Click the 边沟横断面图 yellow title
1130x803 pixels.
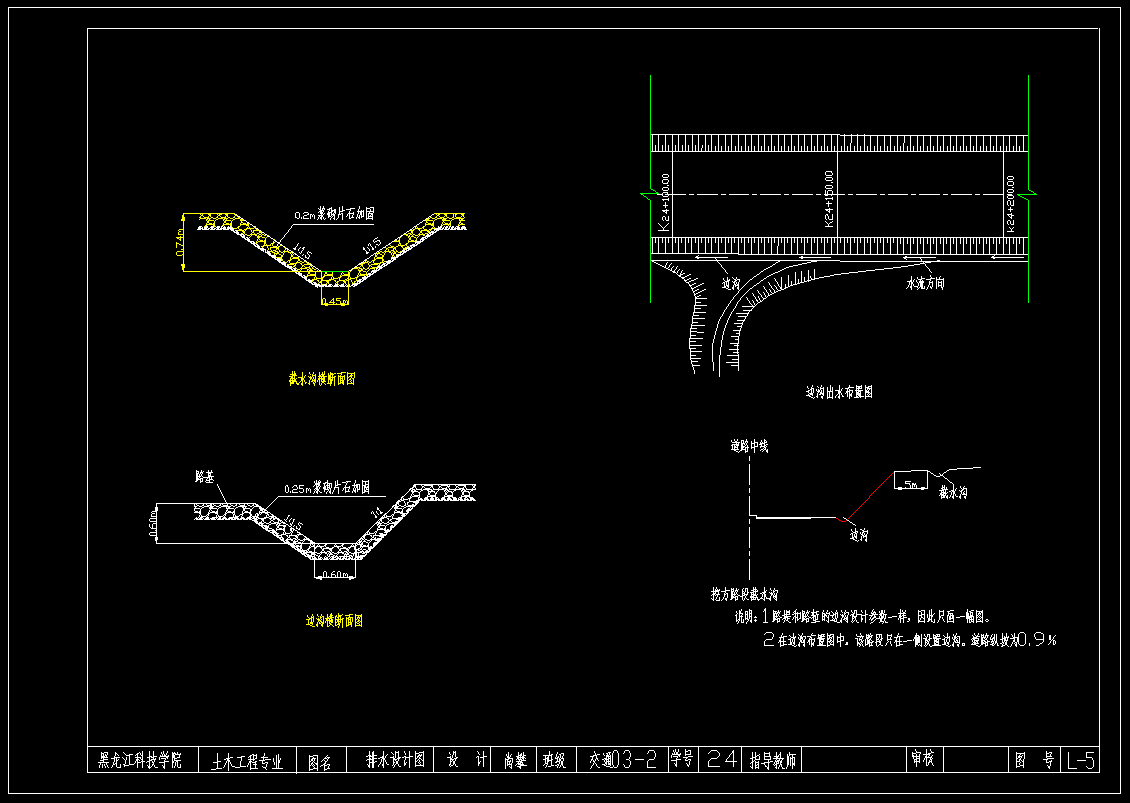tap(334, 621)
